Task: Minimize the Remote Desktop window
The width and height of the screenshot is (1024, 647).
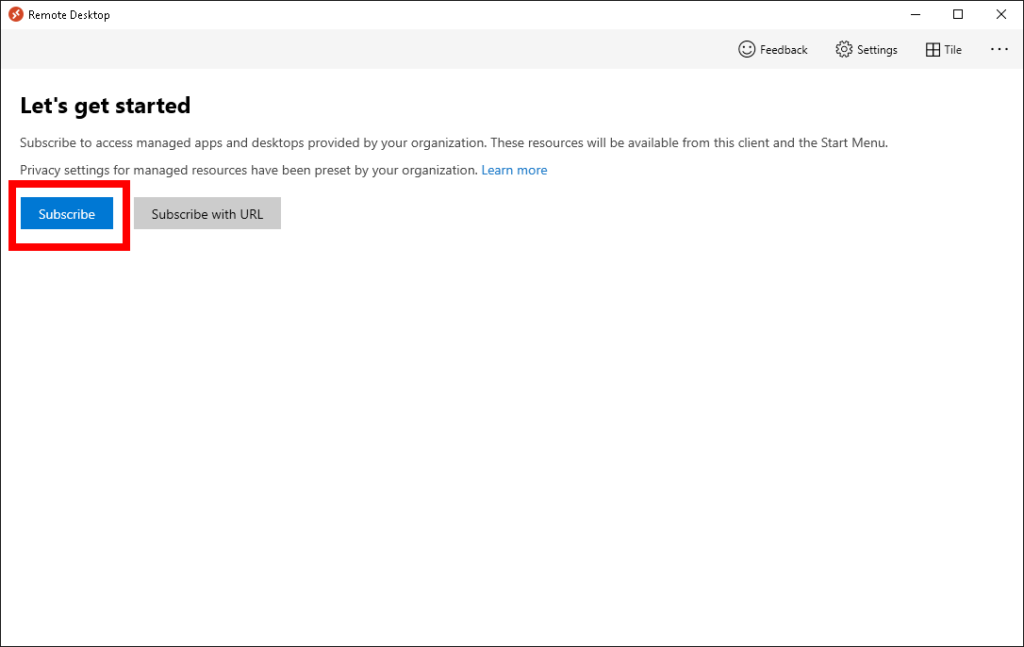Action: tap(916, 14)
